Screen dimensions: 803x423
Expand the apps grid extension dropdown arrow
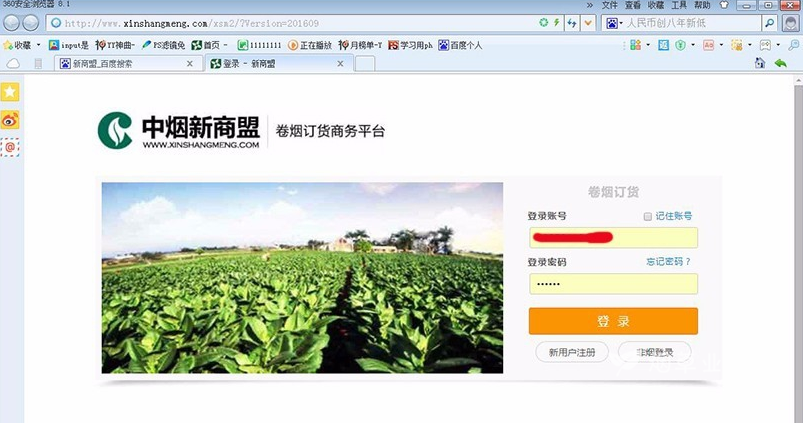(648, 45)
